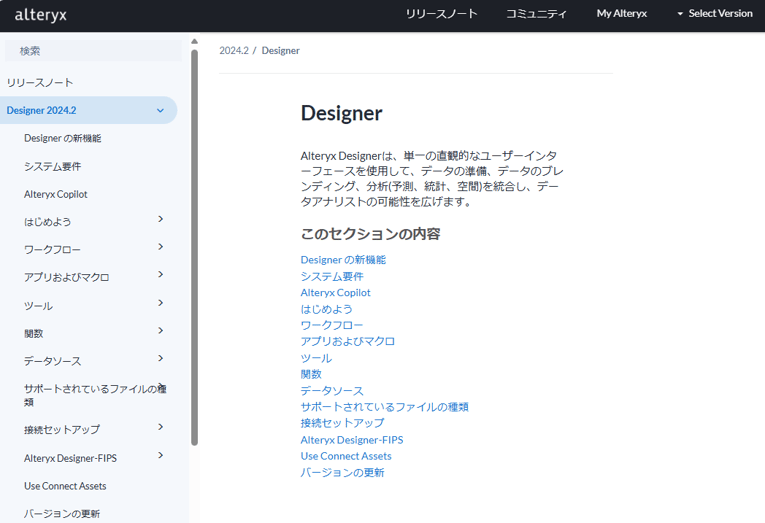Follow the 関数 content link

click(x=311, y=375)
